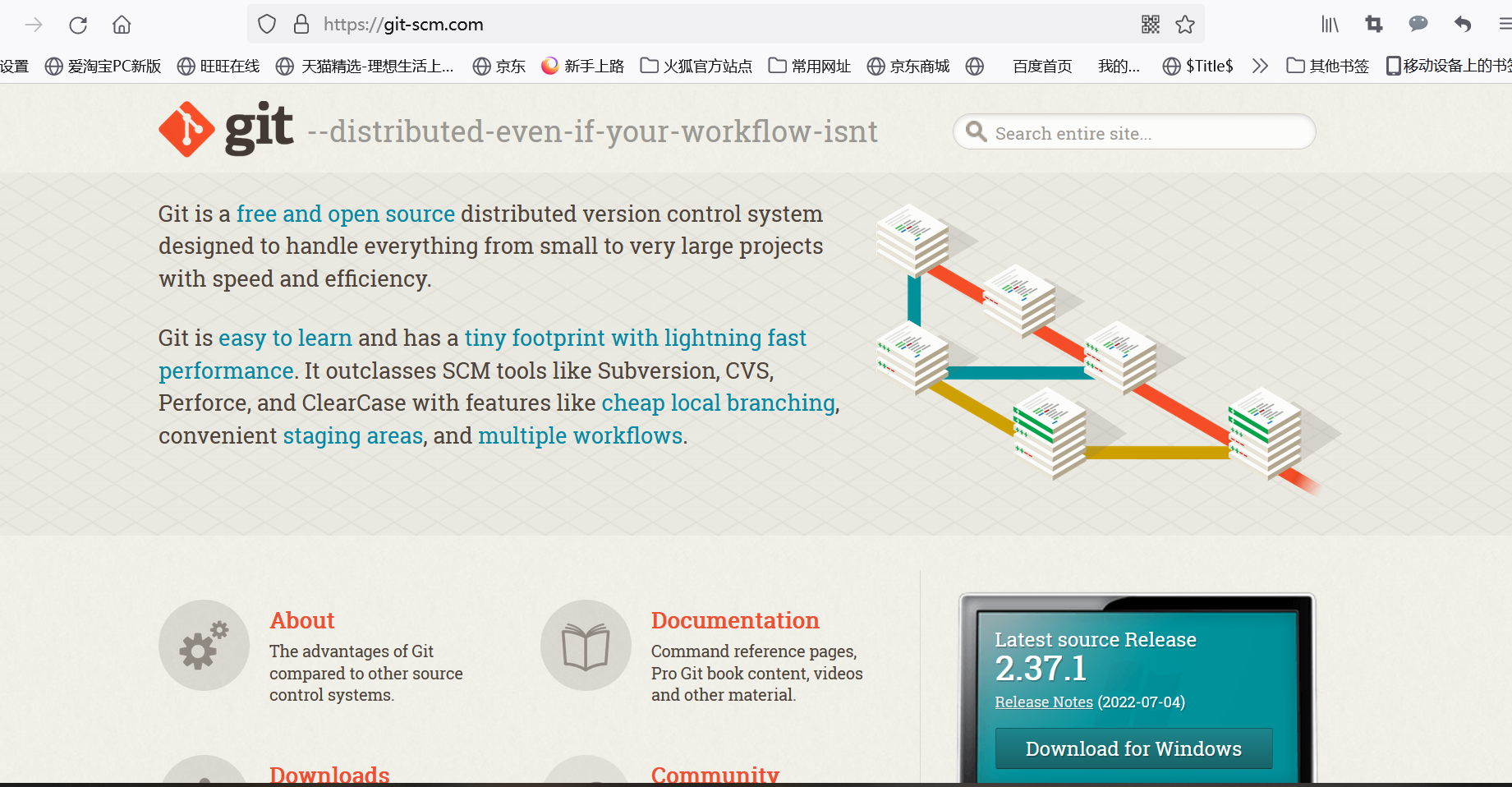Open the library bookshelf icon

(x=1330, y=25)
